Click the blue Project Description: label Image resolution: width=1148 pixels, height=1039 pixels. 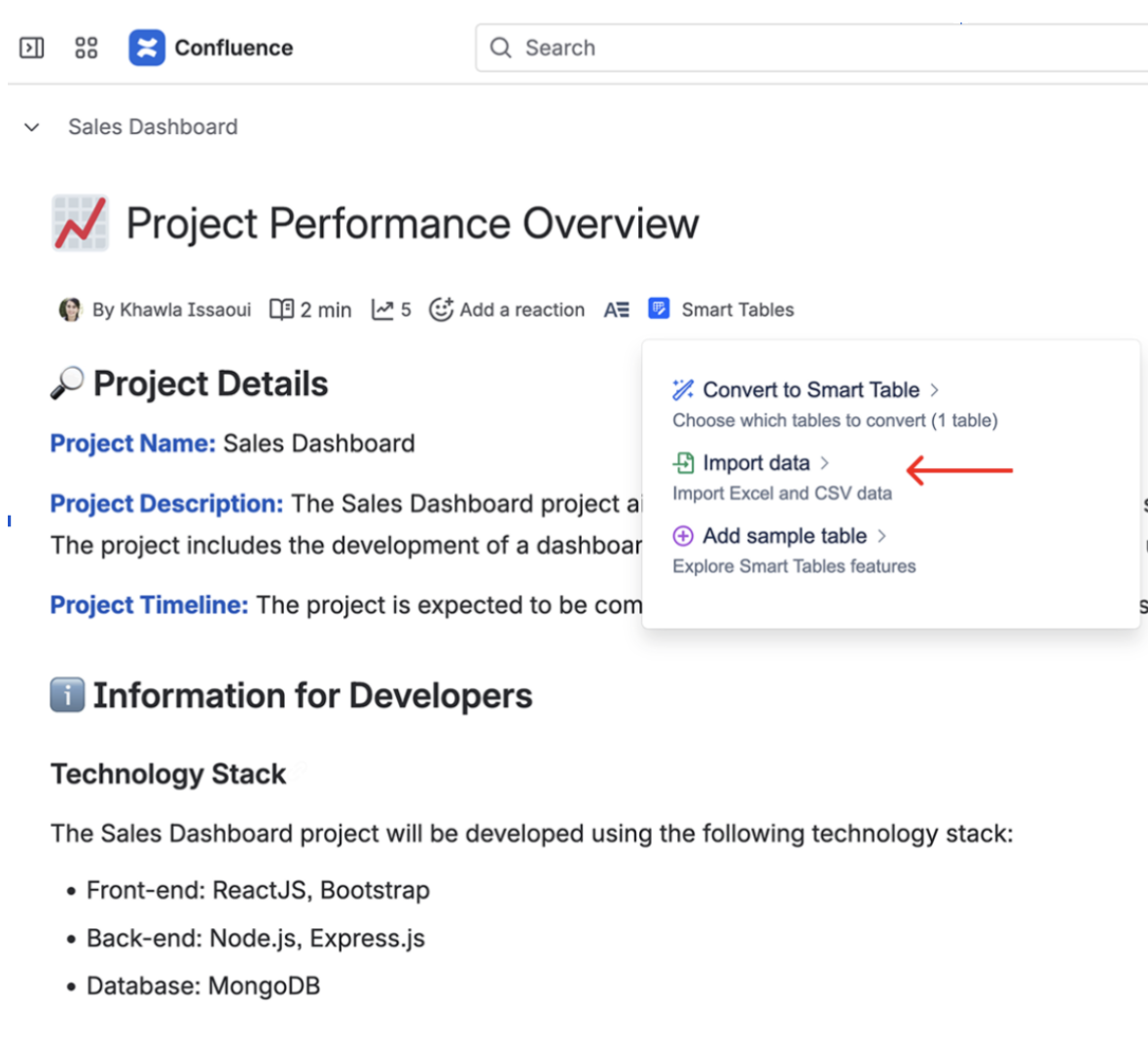tap(166, 504)
